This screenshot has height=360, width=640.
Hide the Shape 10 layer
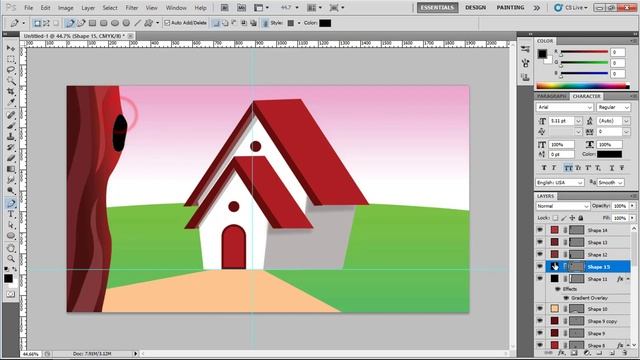[x=540, y=309]
